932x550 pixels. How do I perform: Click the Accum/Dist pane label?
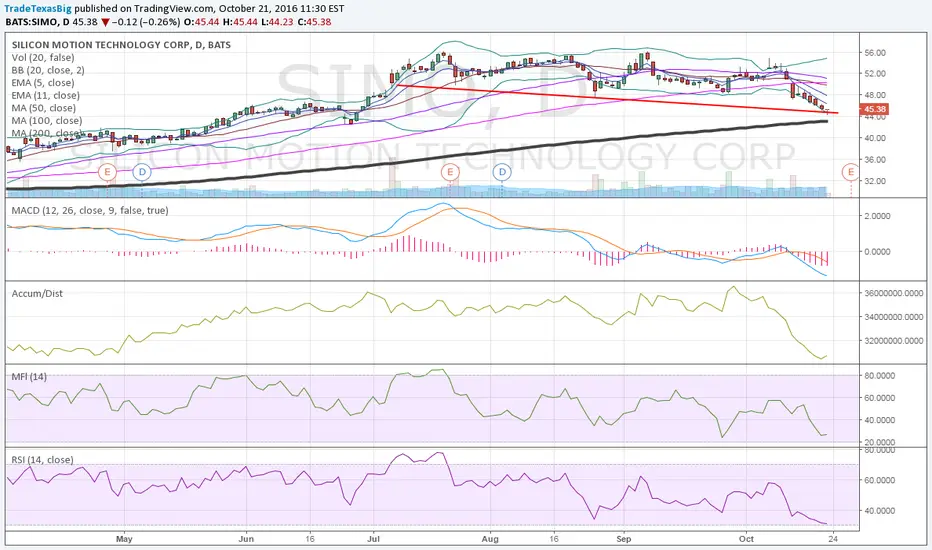37,293
